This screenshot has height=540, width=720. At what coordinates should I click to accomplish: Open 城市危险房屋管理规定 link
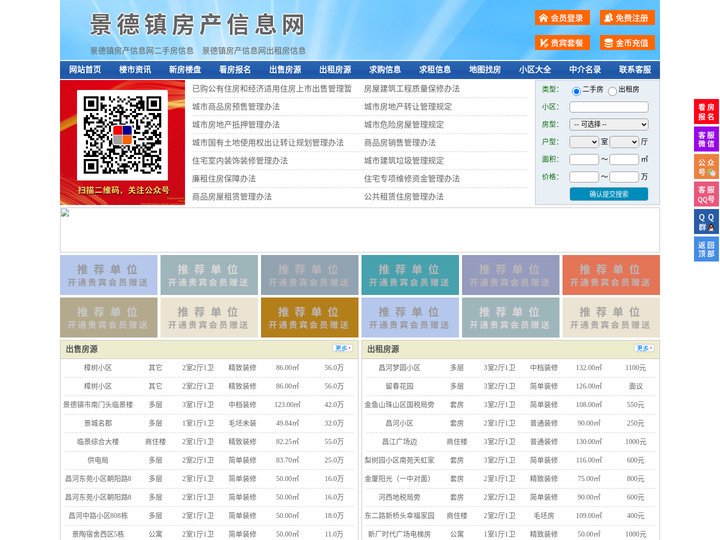click(404, 124)
